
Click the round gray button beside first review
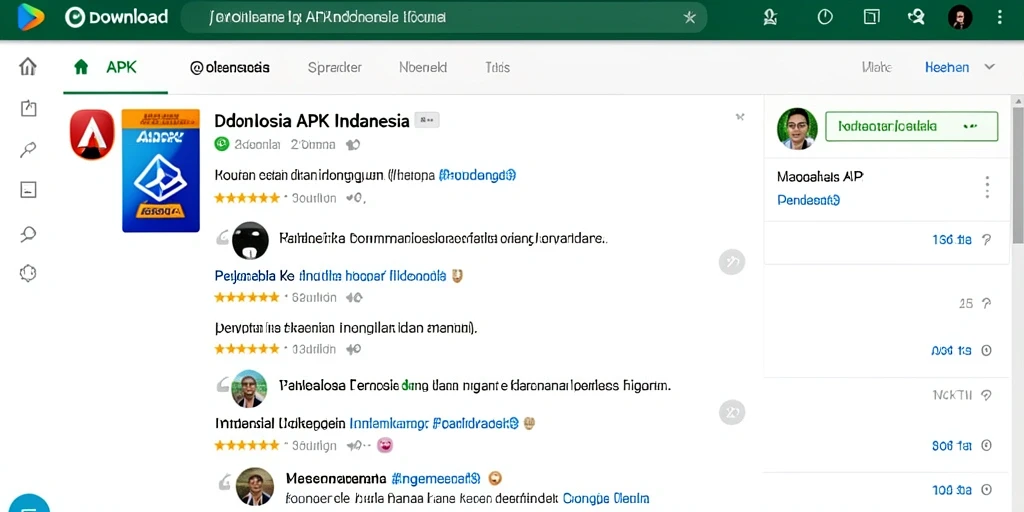732,262
